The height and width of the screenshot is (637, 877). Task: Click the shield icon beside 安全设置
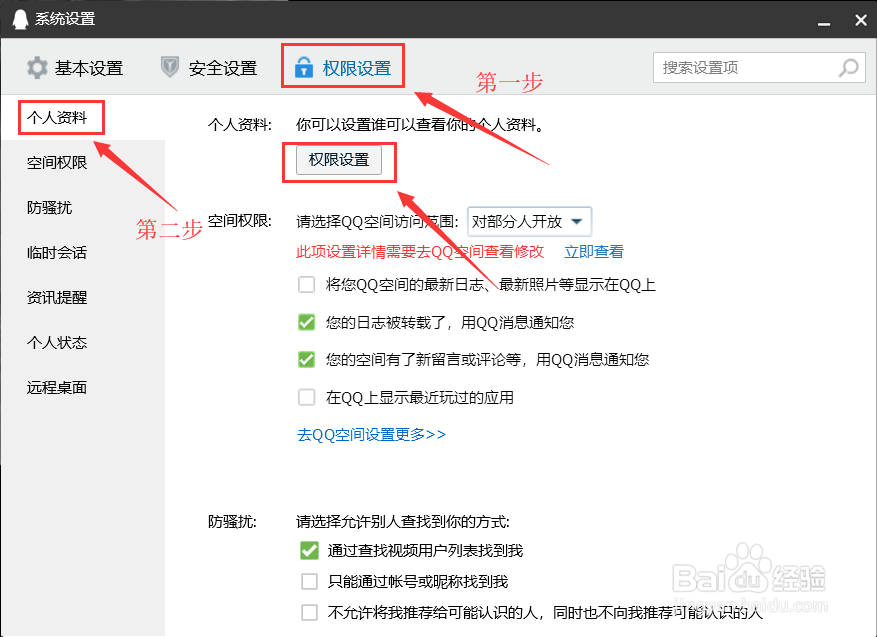(170, 67)
